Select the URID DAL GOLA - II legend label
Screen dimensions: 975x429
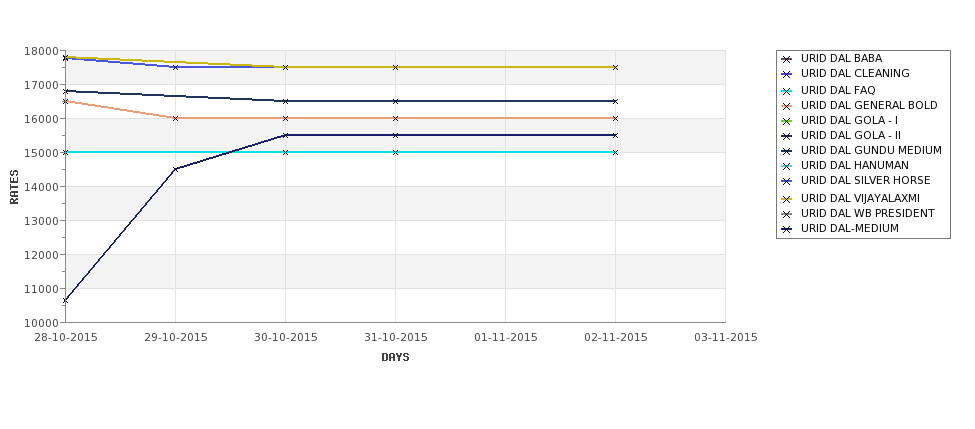(851, 136)
